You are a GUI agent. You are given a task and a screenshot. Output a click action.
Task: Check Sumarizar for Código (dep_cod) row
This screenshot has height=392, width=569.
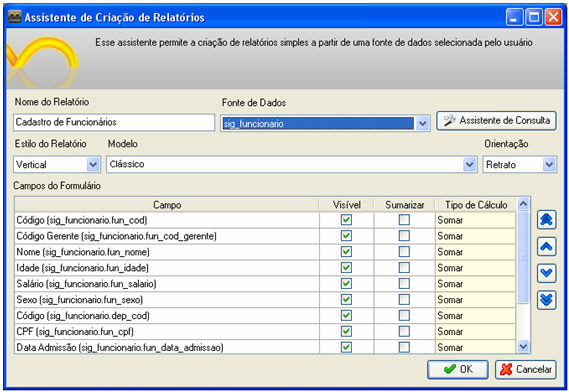[404, 316]
